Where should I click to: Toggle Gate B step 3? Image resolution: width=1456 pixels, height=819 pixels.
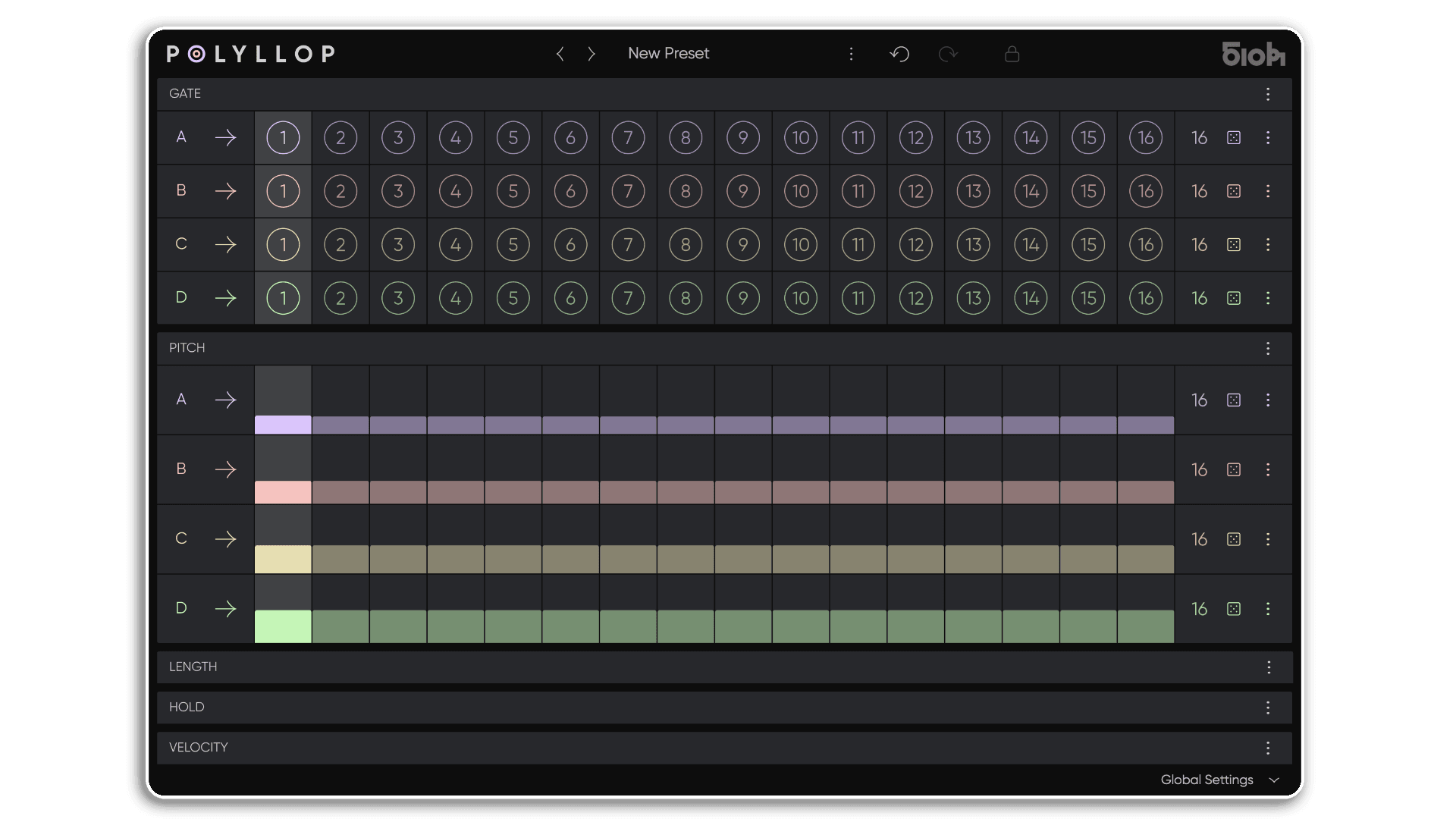pos(398,191)
